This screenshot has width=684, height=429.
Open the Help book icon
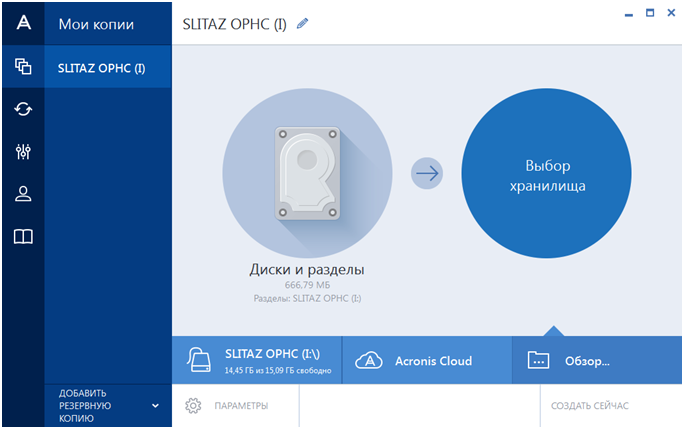click(23, 237)
